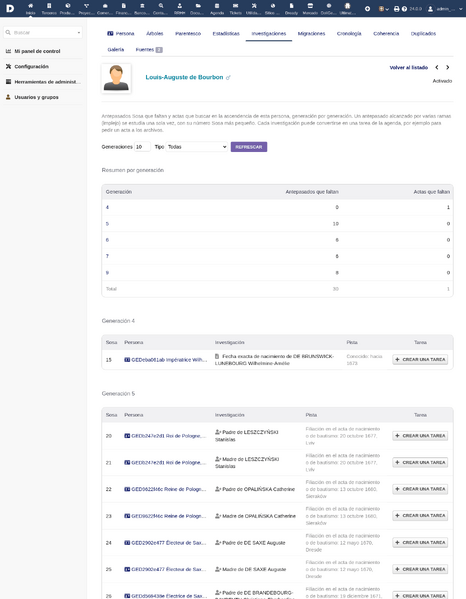
Task: Click Usuarios y grupos sidebar entry
Action: (x=36, y=97)
